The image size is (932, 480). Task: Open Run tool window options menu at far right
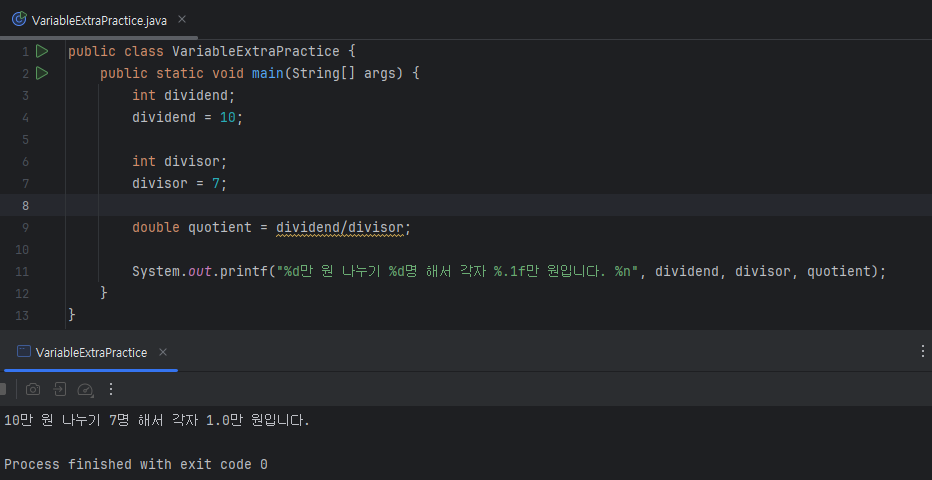tap(922, 352)
